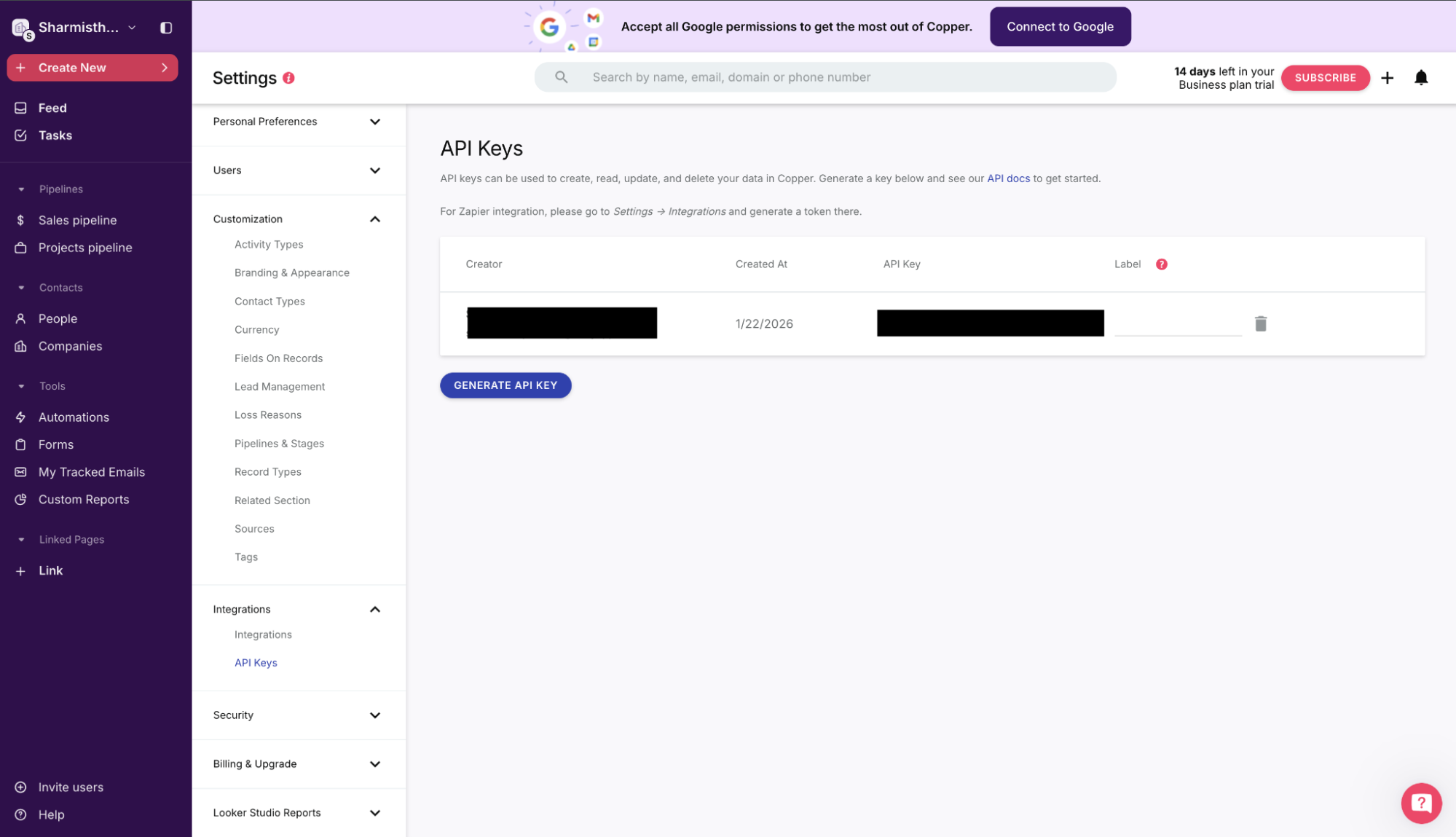Open the account name dropdown
The height and width of the screenshot is (837, 1456).
(132, 28)
